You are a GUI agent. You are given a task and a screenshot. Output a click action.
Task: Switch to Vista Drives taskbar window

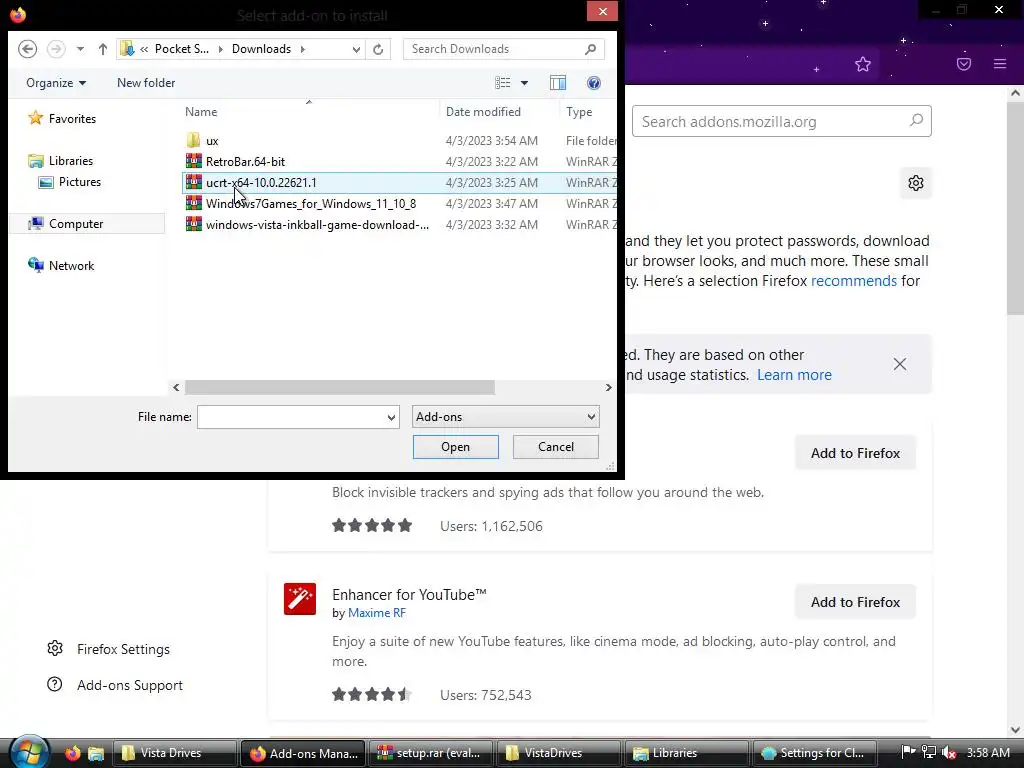[175, 753]
